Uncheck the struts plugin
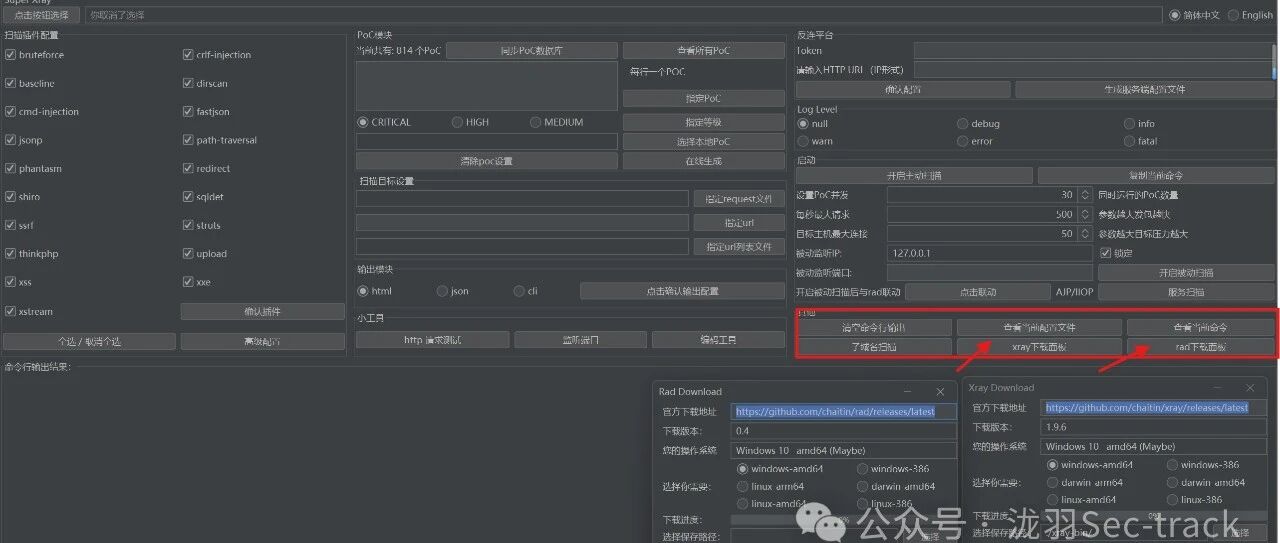 coord(188,225)
